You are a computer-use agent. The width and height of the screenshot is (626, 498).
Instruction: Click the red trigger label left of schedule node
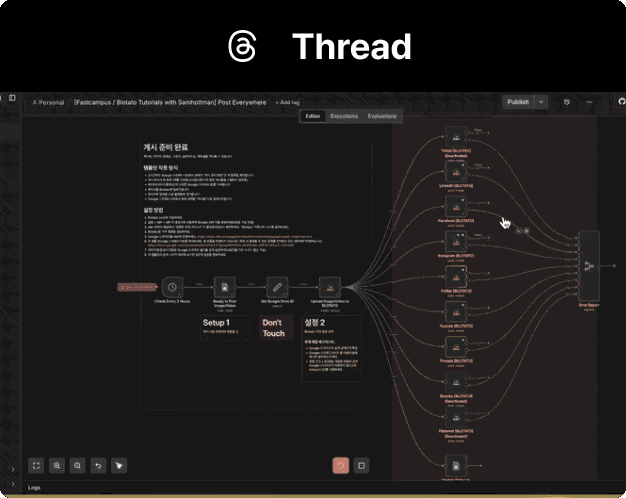pyautogui.click(x=136, y=287)
